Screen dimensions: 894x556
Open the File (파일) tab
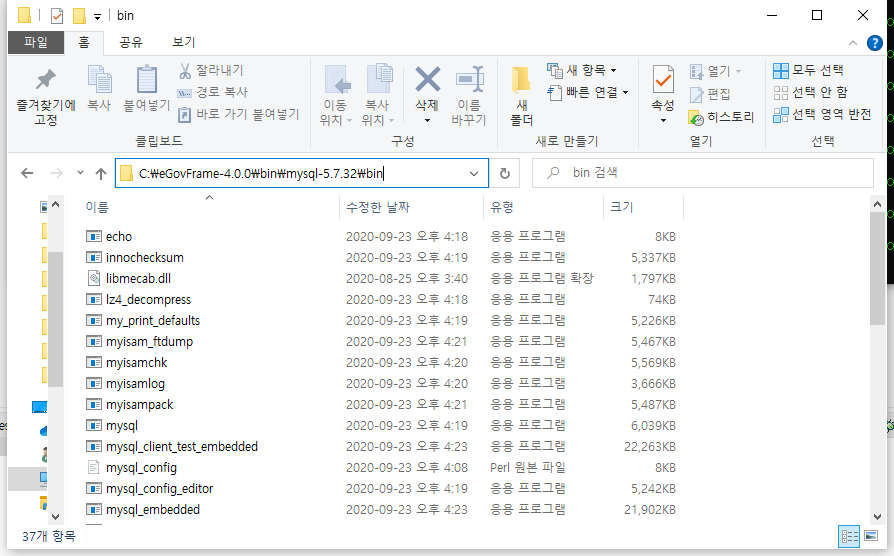pos(35,42)
